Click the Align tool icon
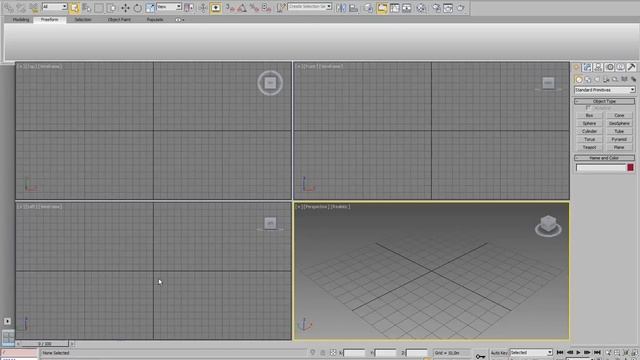This screenshot has height=360, width=640. click(x=354, y=7)
